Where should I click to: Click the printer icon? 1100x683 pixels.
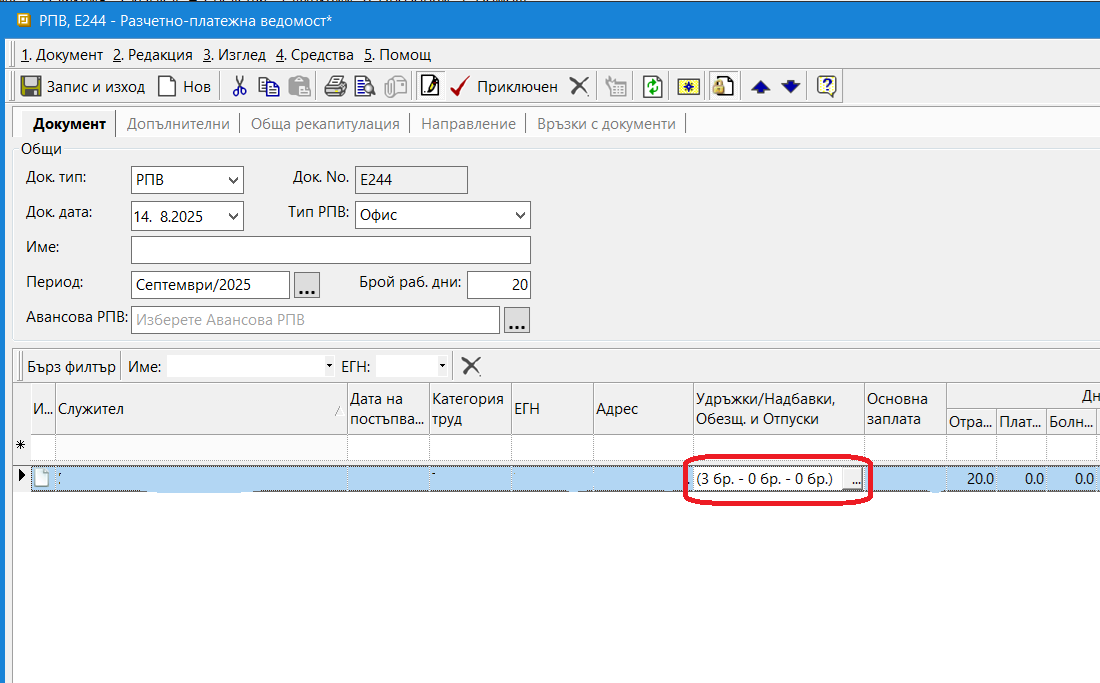pos(335,86)
